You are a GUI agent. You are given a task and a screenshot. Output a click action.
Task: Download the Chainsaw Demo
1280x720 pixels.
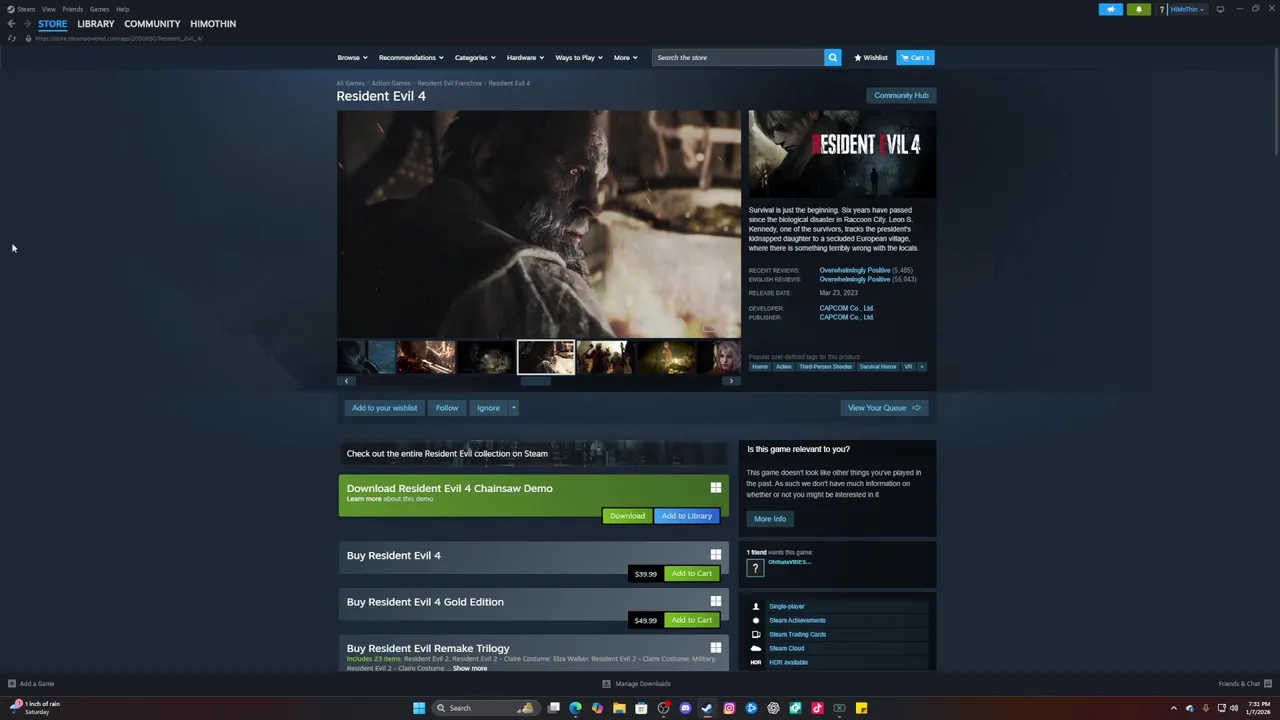point(627,516)
